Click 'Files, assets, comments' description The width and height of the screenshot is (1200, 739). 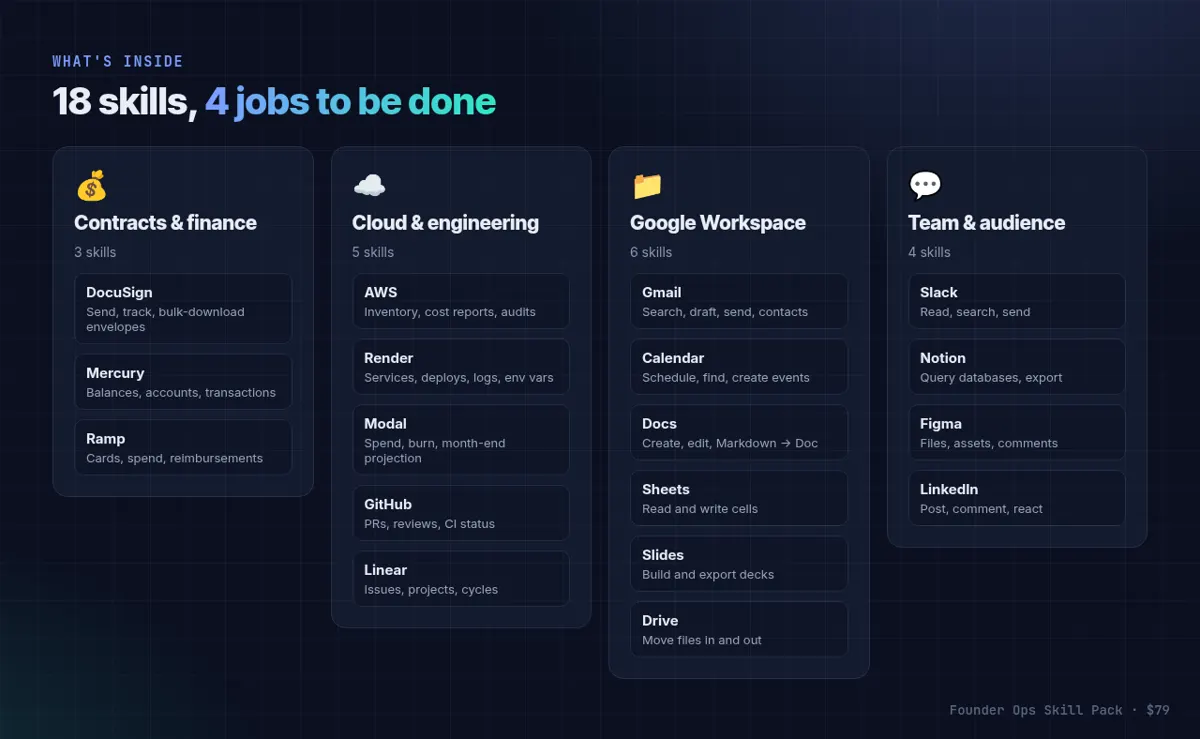(989, 443)
